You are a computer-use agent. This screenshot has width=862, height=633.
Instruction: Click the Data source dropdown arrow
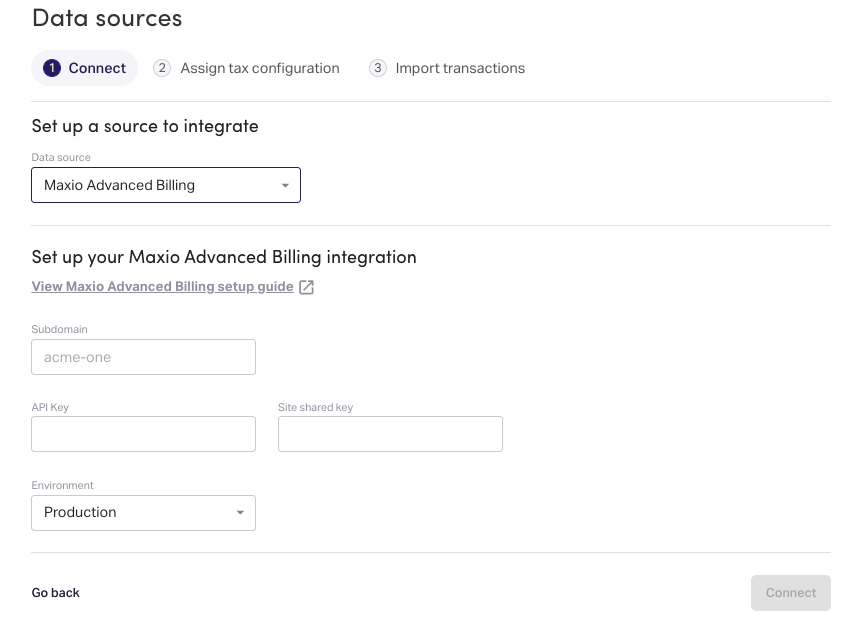tap(285, 186)
